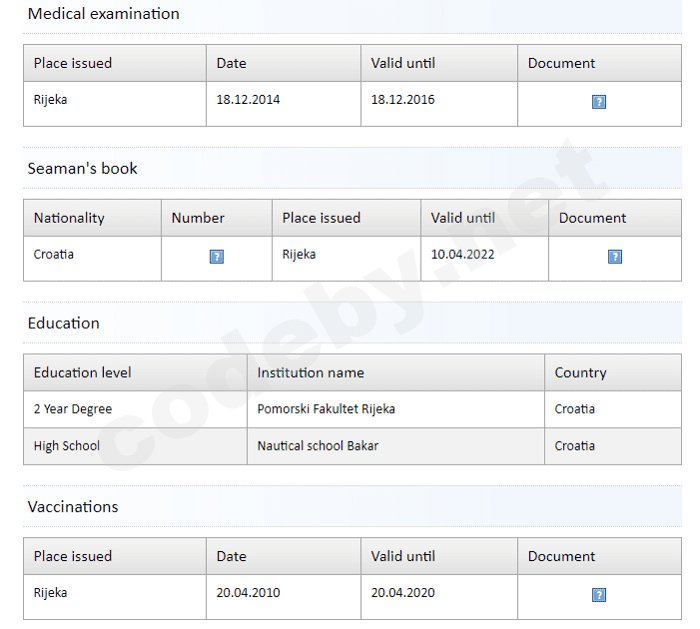
Task: Open the Seaman's book Document icon
Action: point(615,257)
